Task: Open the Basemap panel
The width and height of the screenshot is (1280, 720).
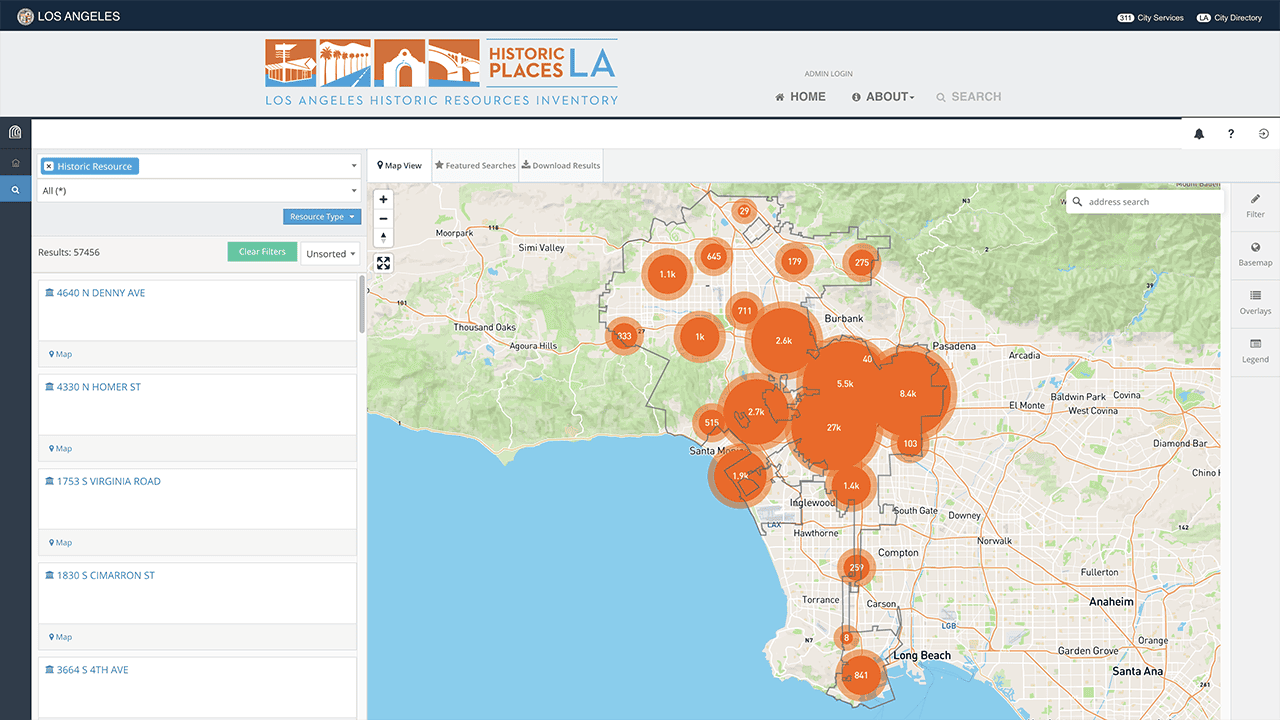Action: (1255, 254)
